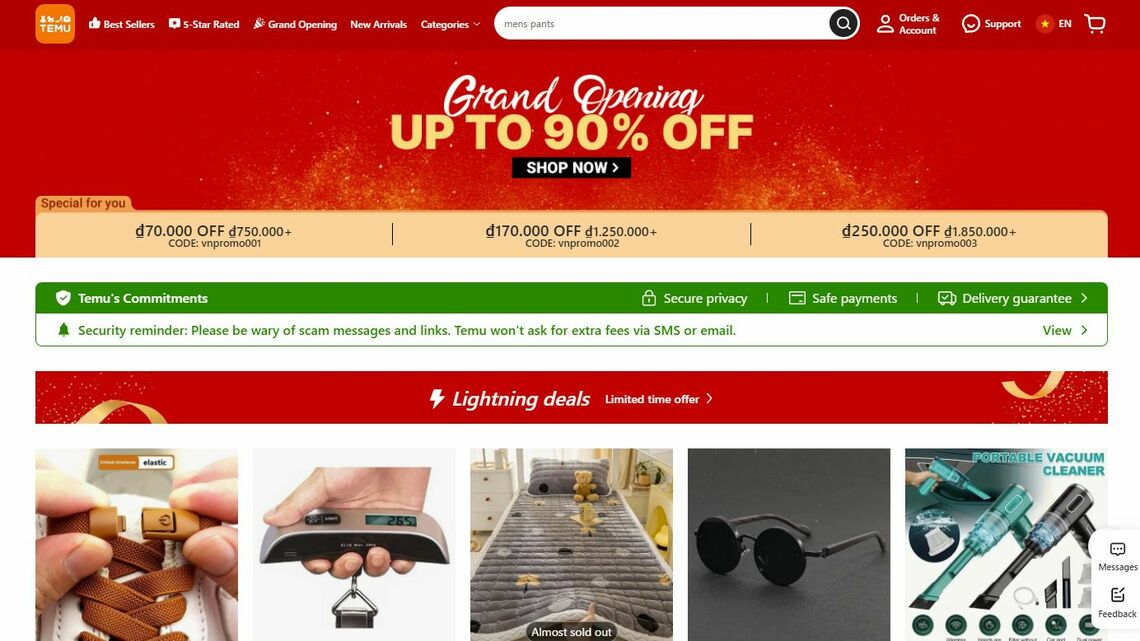This screenshot has height=641, width=1140.
Task: Click the mens pants search field
Action: click(x=662, y=24)
